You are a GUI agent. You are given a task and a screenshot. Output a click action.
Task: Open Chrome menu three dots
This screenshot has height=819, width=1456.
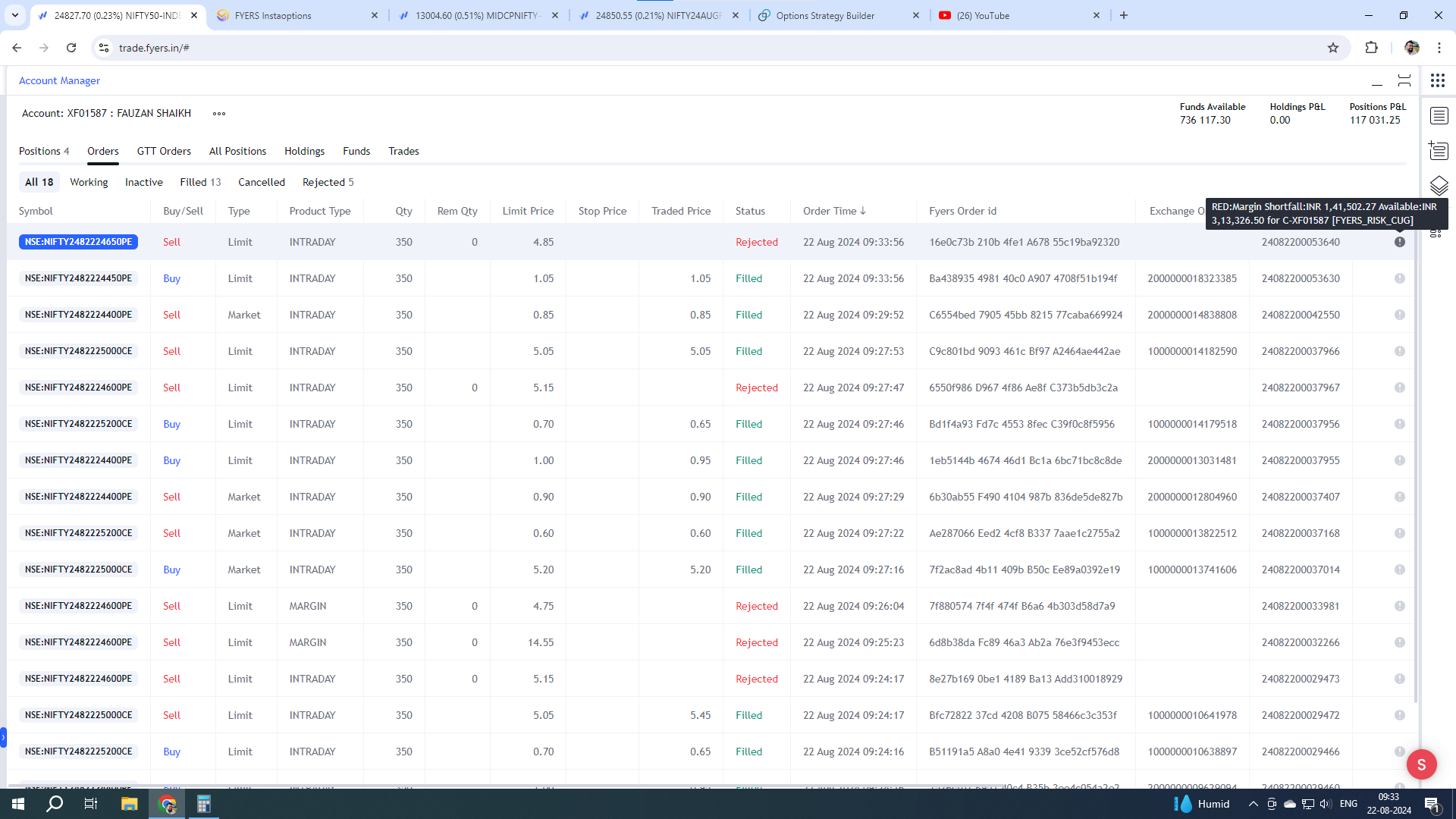(x=1439, y=48)
